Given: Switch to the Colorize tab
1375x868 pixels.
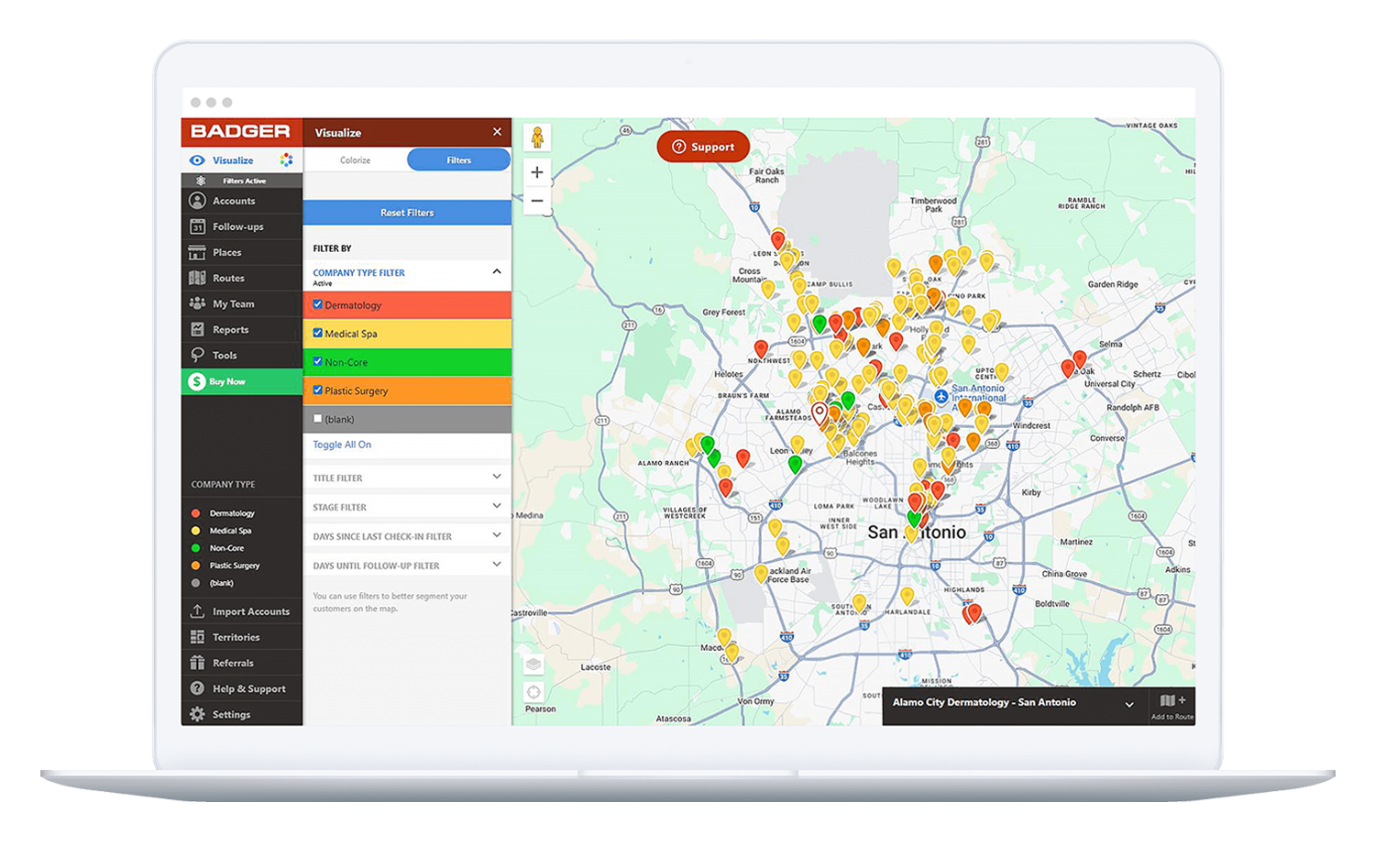Looking at the screenshot, I should coord(355,160).
